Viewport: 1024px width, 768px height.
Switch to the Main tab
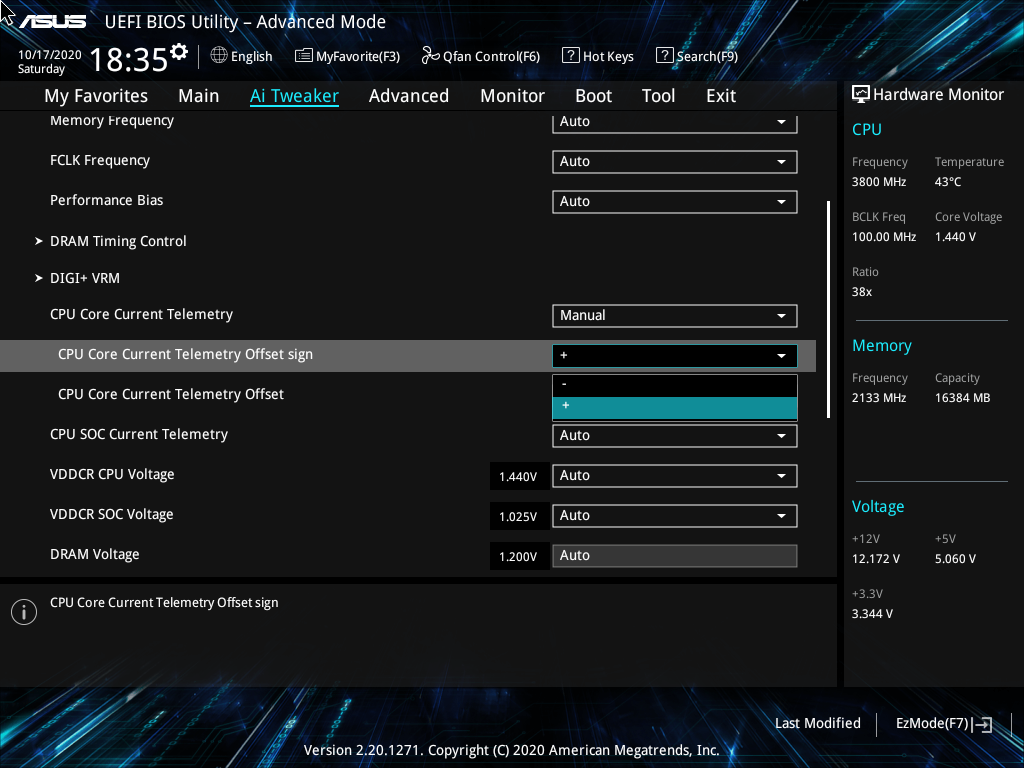(199, 96)
